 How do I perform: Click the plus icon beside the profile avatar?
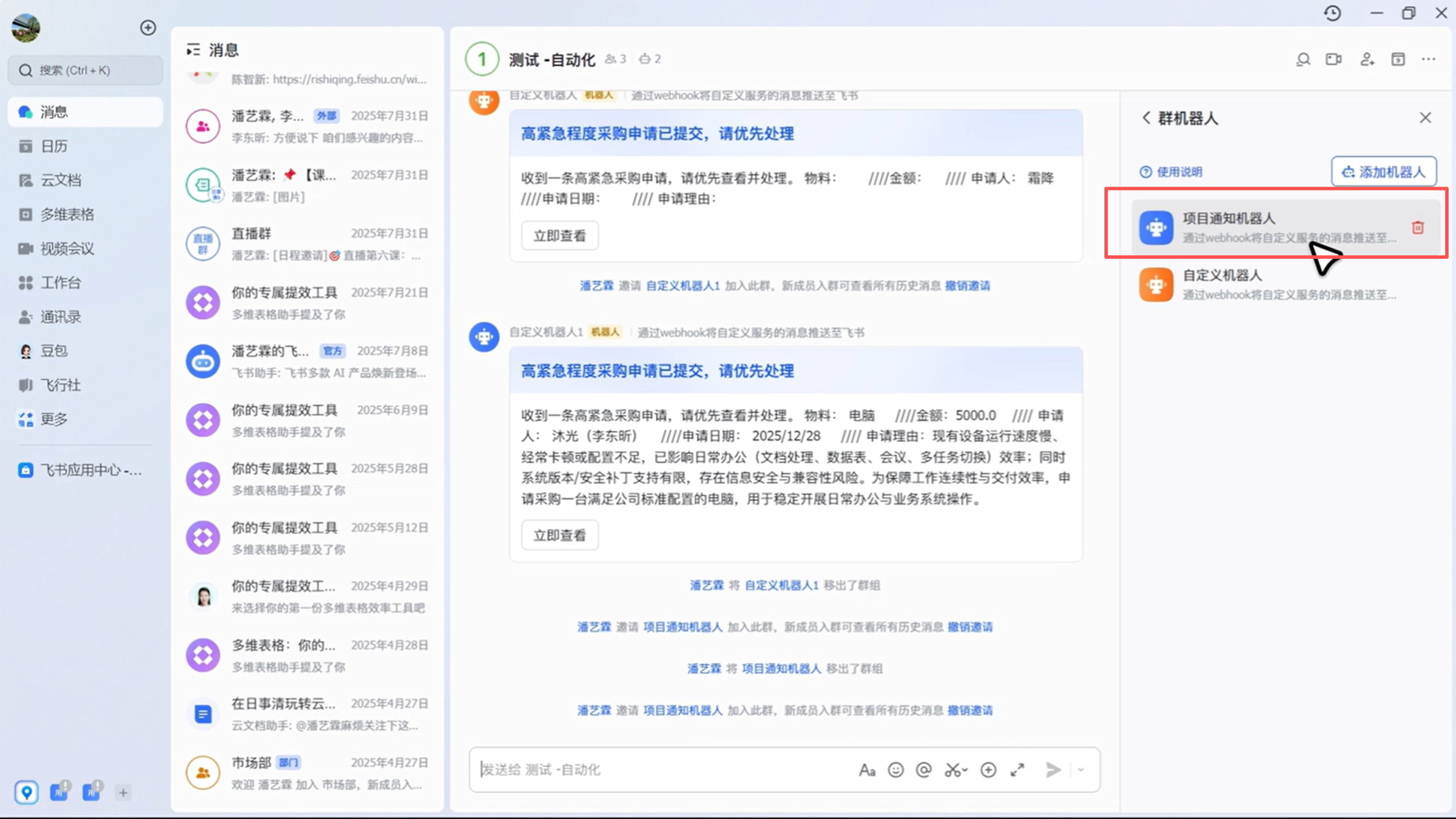(x=148, y=27)
